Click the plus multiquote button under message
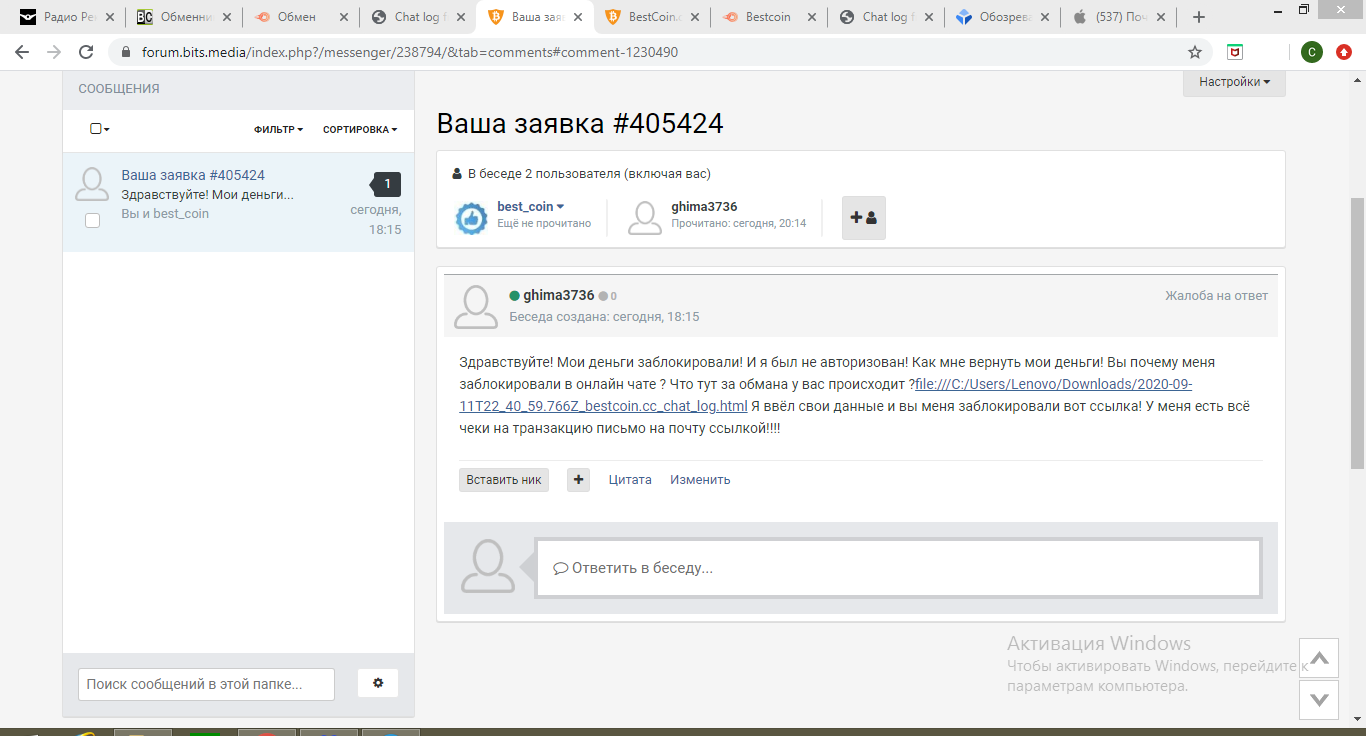The width and height of the screenshot is (1366, 736). 578,480
